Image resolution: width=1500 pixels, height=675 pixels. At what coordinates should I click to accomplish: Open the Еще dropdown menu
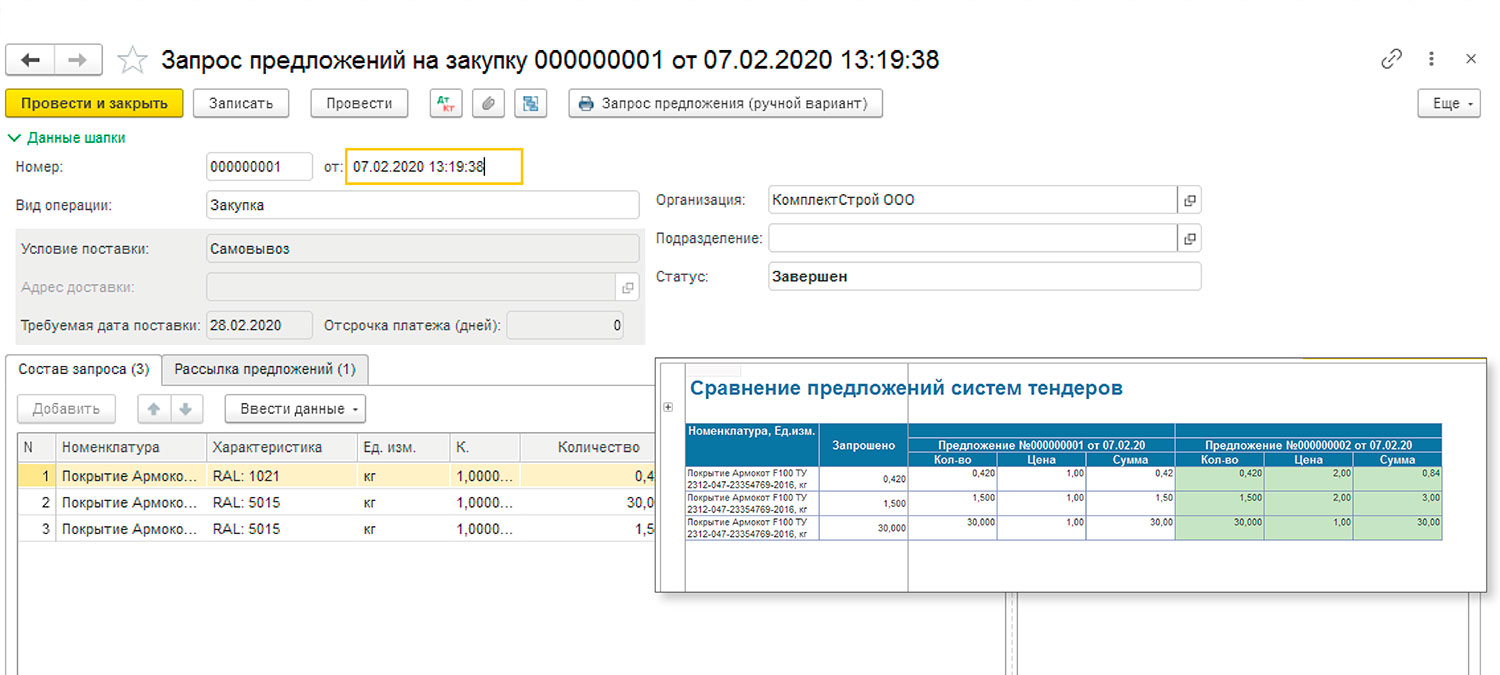point(1448,103)
